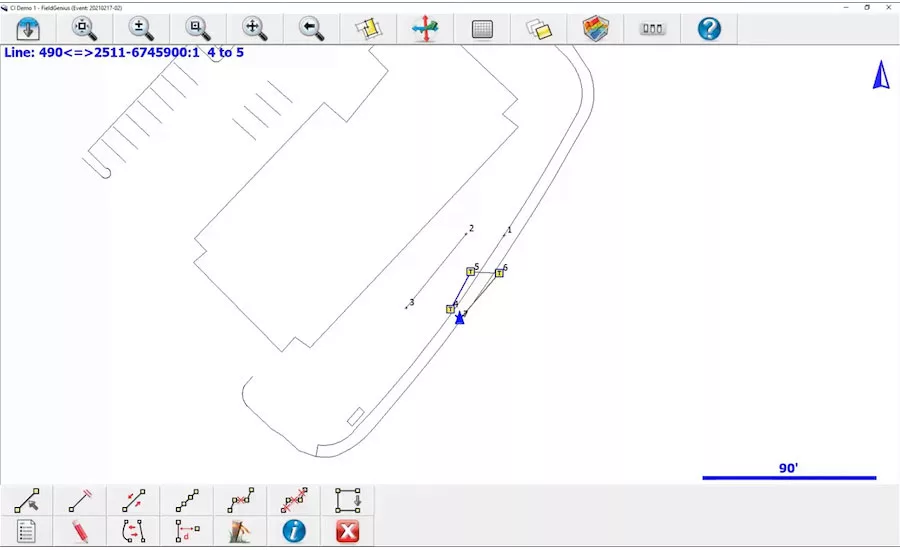Select the yellow node marker labeled 6
The image size is (900, 550).
499,273
